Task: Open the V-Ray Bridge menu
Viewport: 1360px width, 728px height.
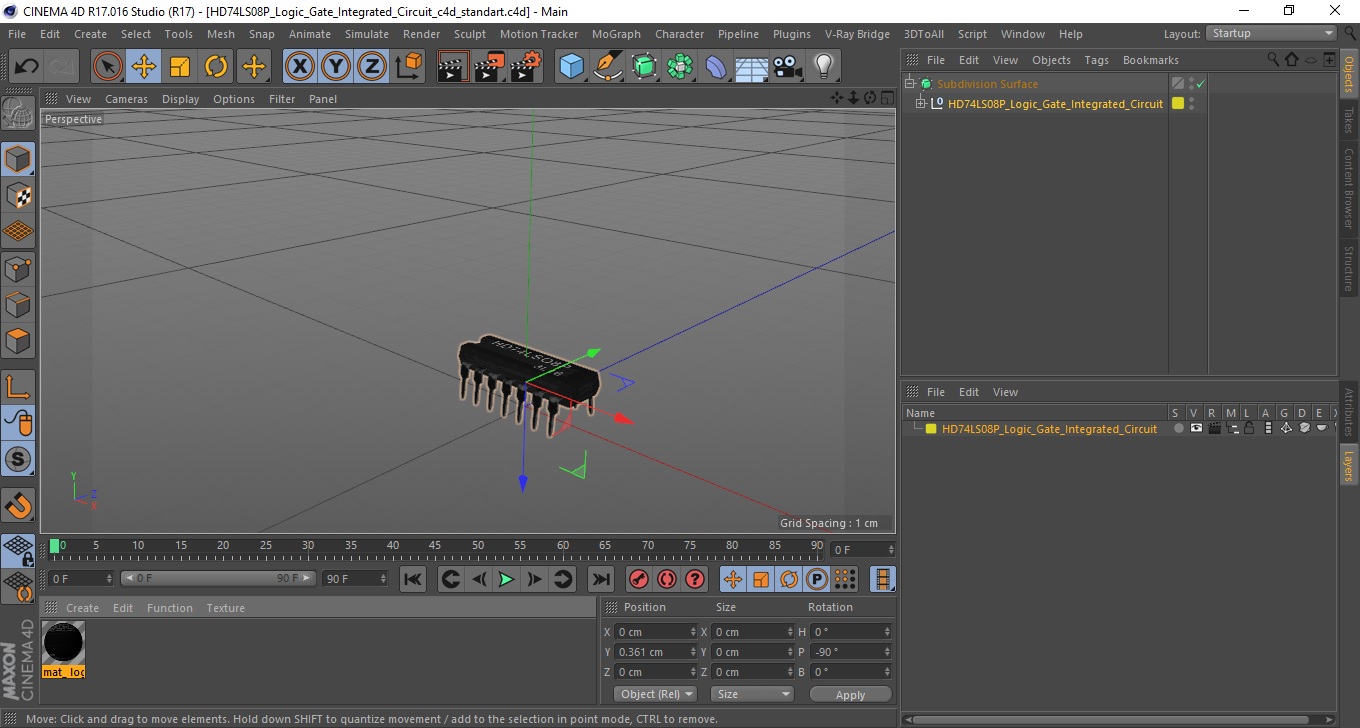Action: pyautogui.click(x=857, y=34)
